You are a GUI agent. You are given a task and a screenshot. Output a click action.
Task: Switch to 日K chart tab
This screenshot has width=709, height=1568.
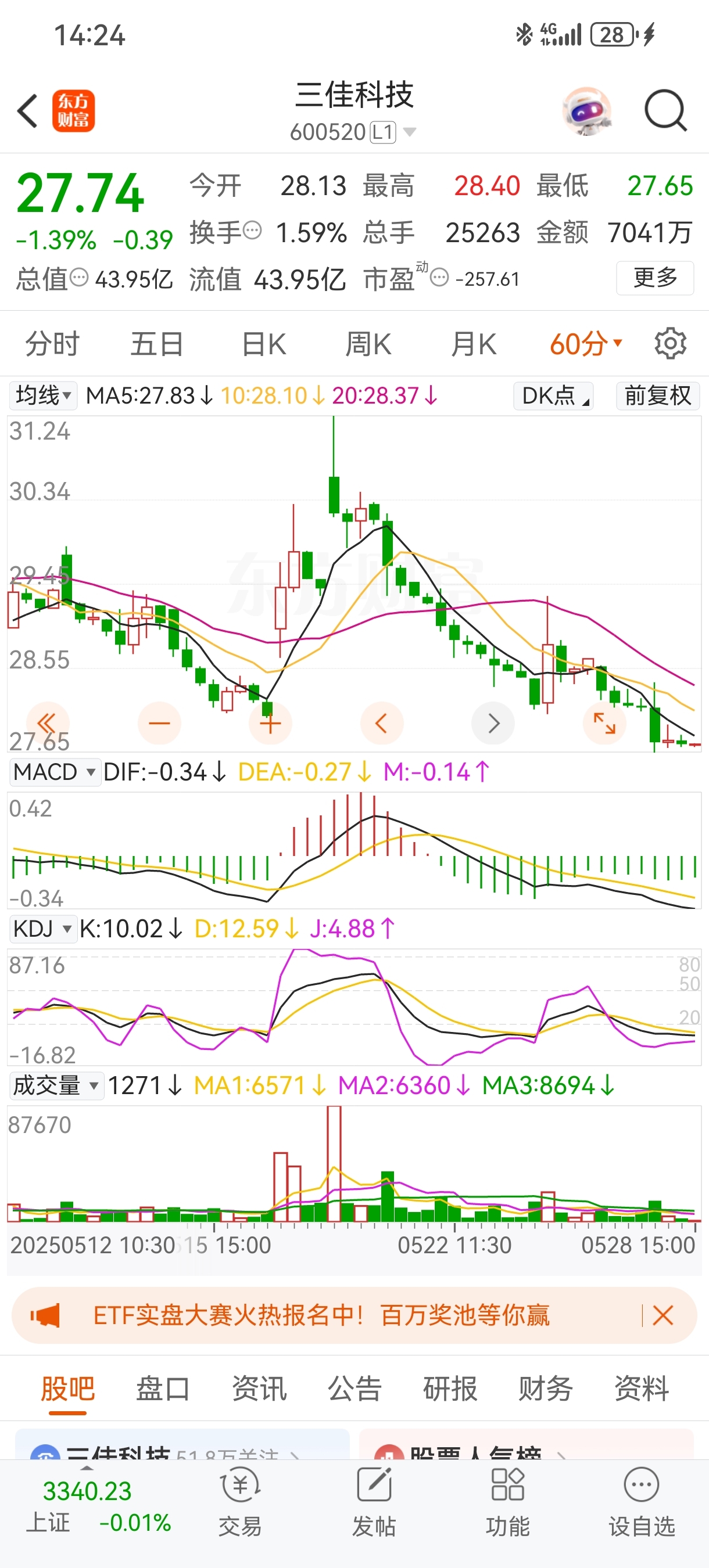pos(263,344)
